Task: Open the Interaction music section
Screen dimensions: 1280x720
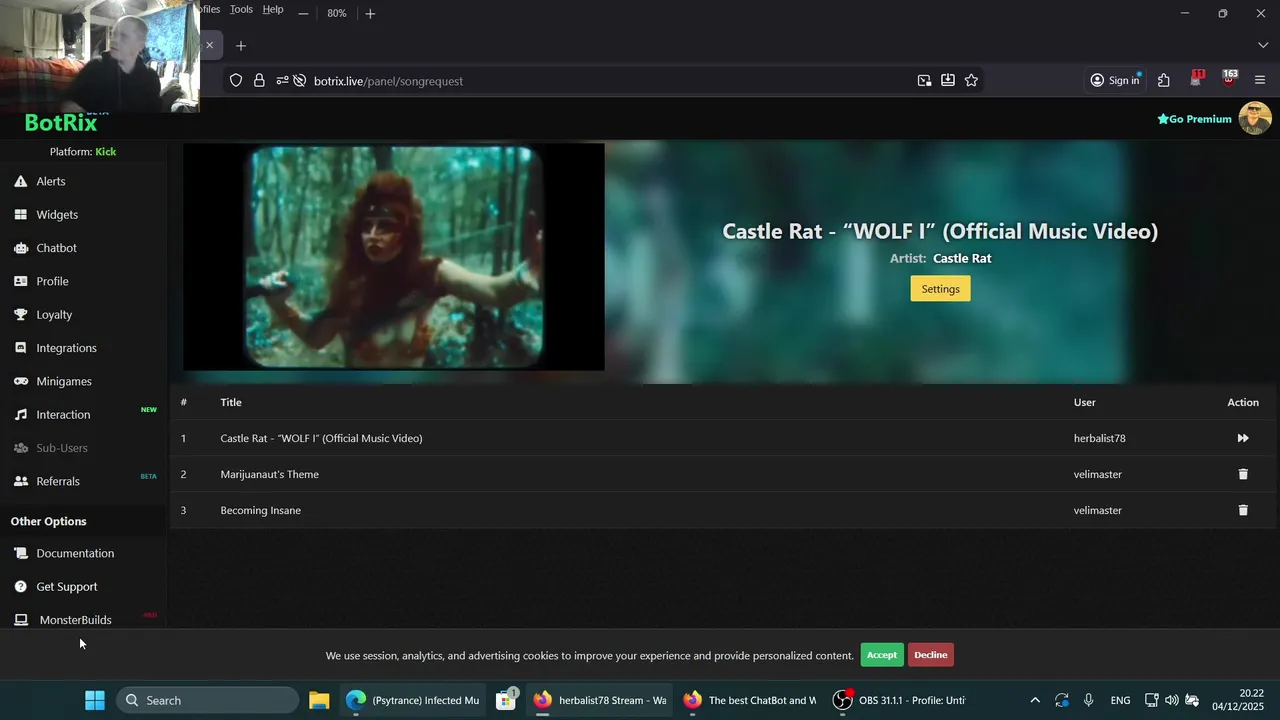Action: click(x=63, y=414)
